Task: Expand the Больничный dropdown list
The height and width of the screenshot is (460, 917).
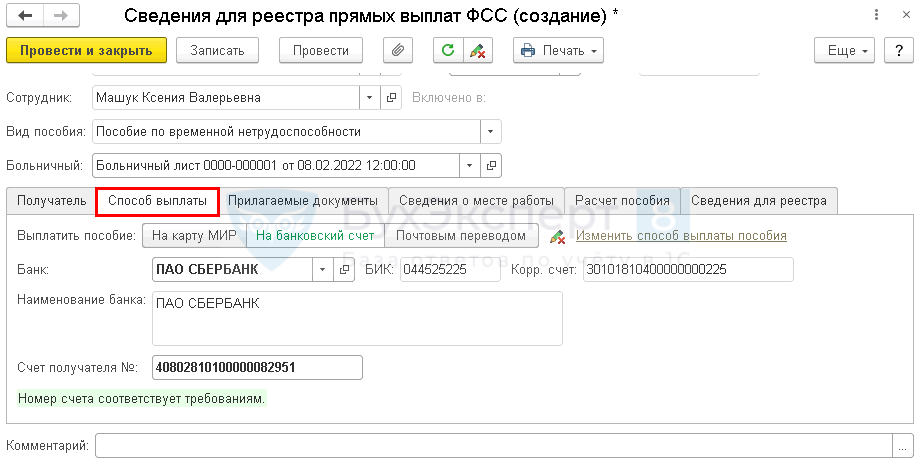Action: point(470,165)
